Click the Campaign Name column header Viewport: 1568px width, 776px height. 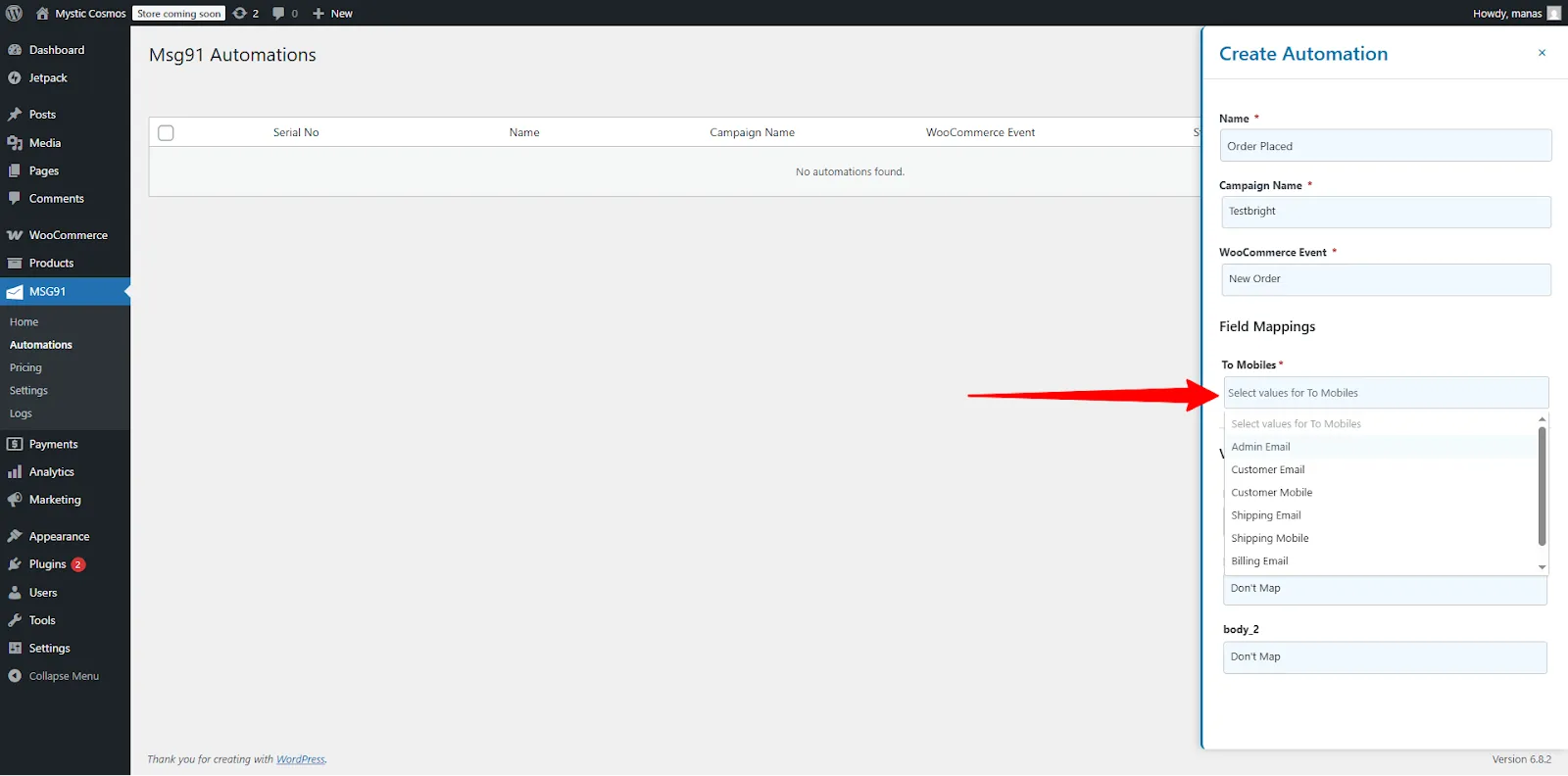(752, 132)
